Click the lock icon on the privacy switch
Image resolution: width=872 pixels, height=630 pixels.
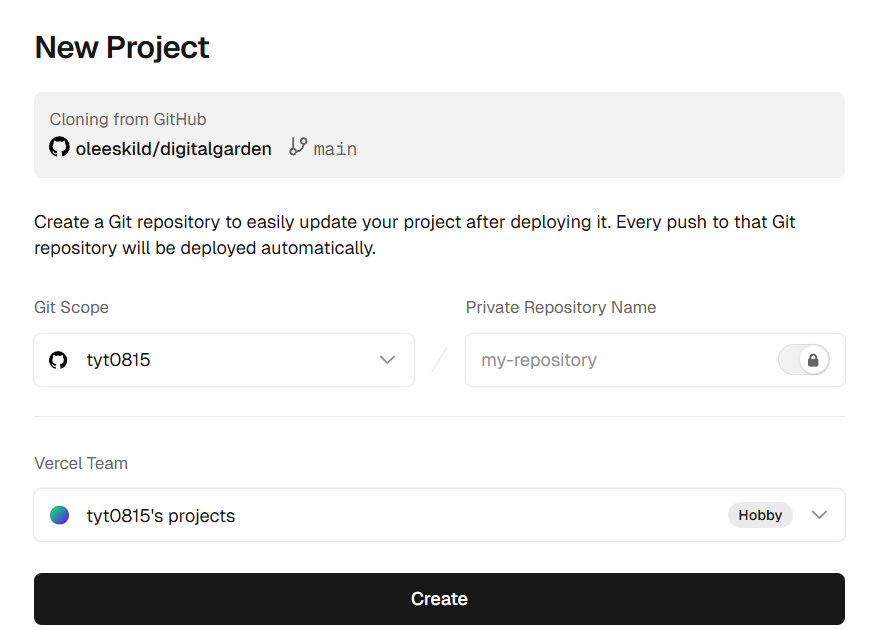tap(813, 360)
